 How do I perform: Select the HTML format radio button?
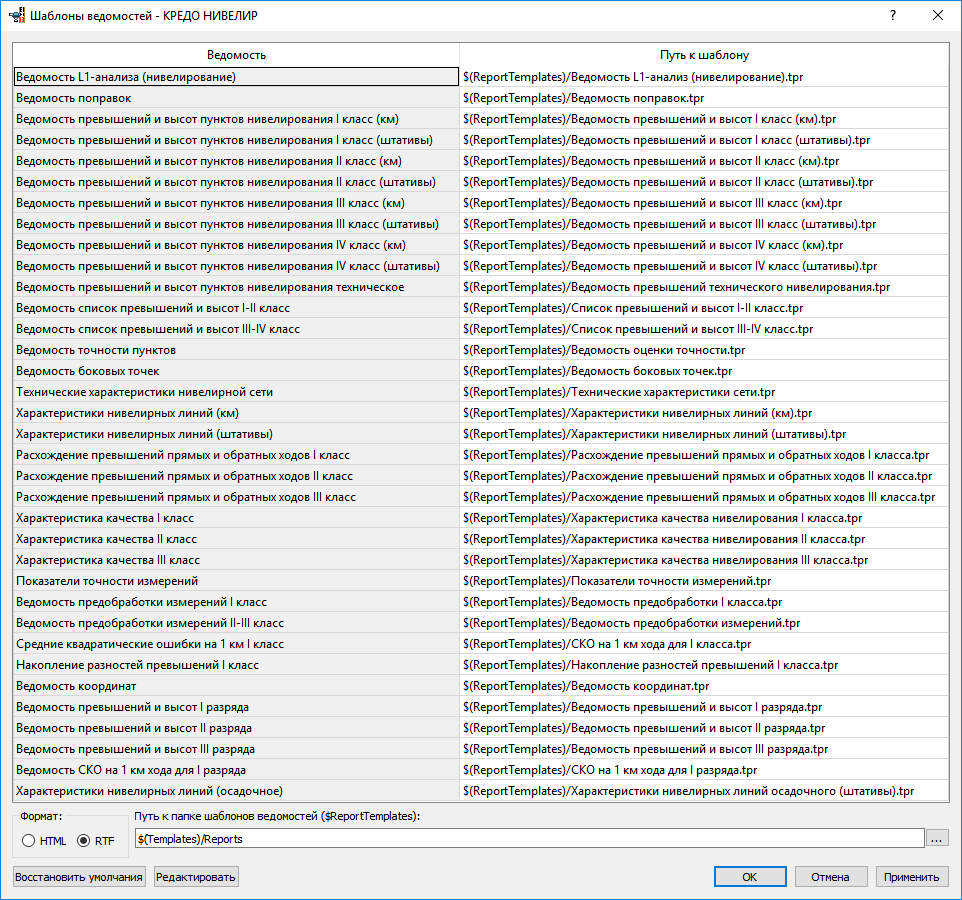tap(28, 841)
